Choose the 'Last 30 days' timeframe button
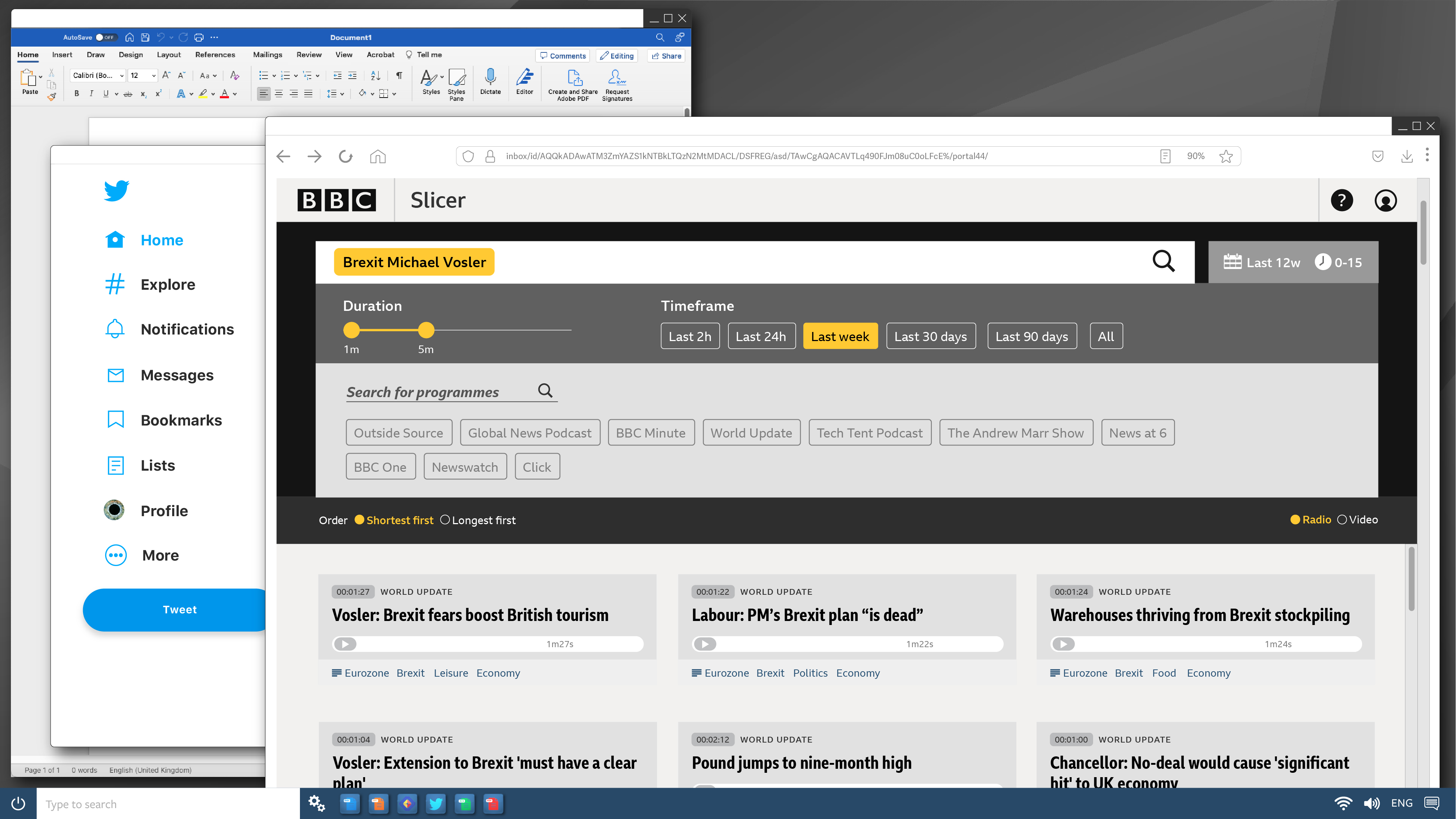The width and height of the screenshot is (1456, 819). pos(930,336)
